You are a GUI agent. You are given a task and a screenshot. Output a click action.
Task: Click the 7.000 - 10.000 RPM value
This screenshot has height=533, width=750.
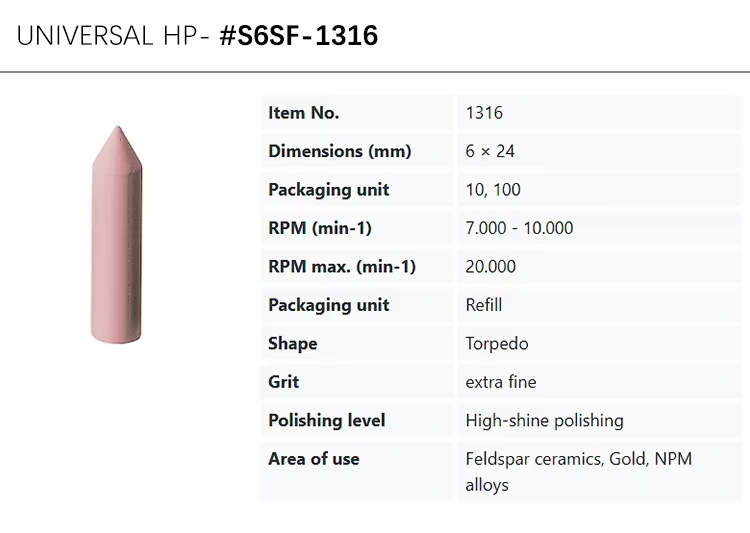(x=519, y=228)
